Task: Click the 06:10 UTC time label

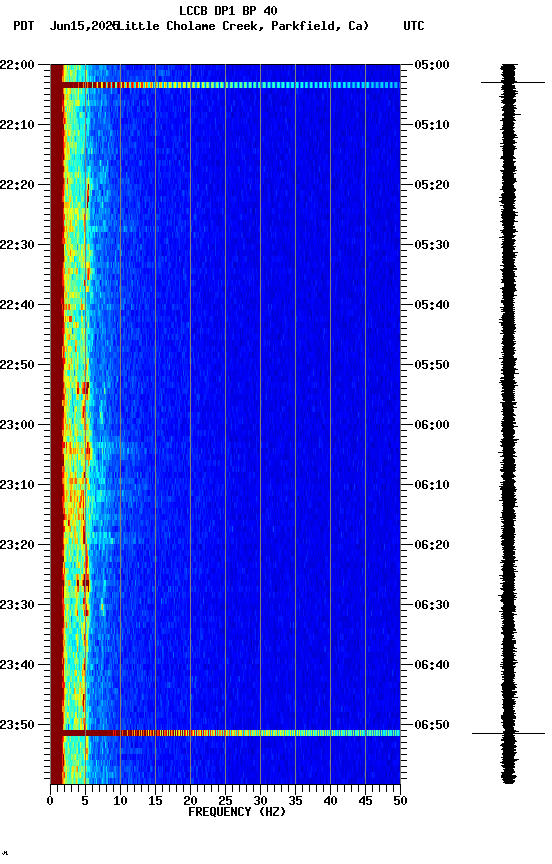Action: 432,485
